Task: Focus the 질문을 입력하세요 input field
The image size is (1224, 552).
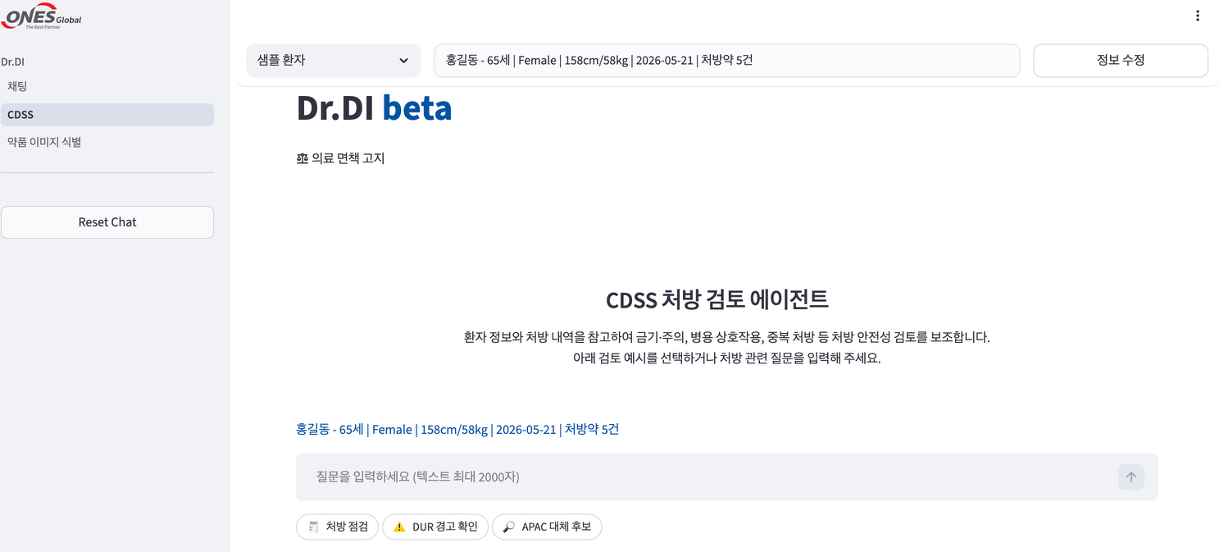Action: pos(706,477)
